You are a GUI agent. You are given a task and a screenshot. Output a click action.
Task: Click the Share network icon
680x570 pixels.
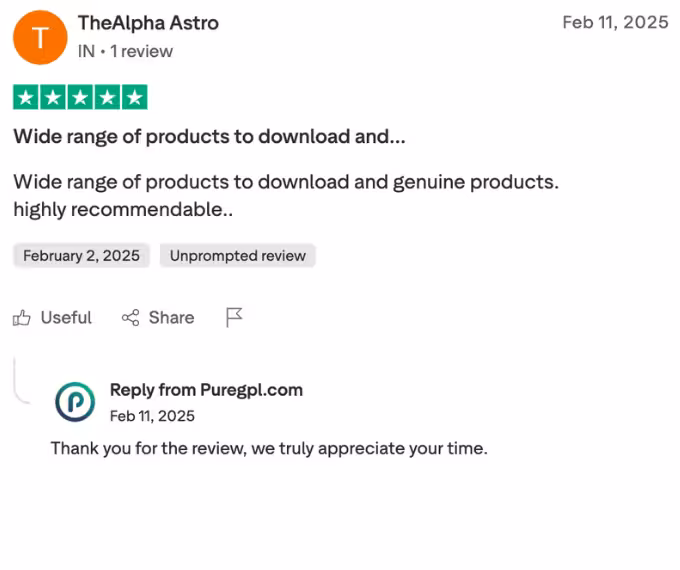click(x=130, y=318)
